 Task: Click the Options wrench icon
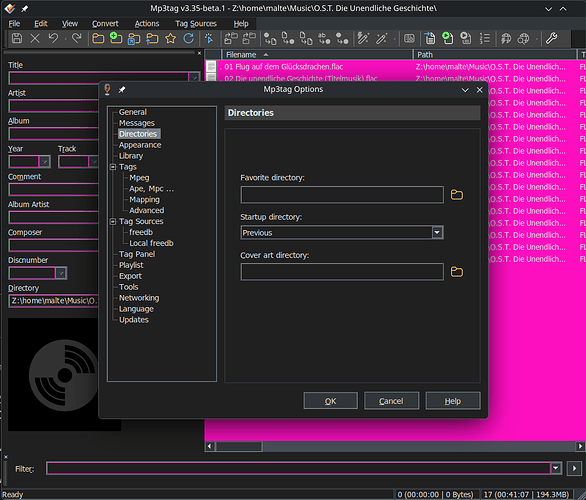[552, 38]
